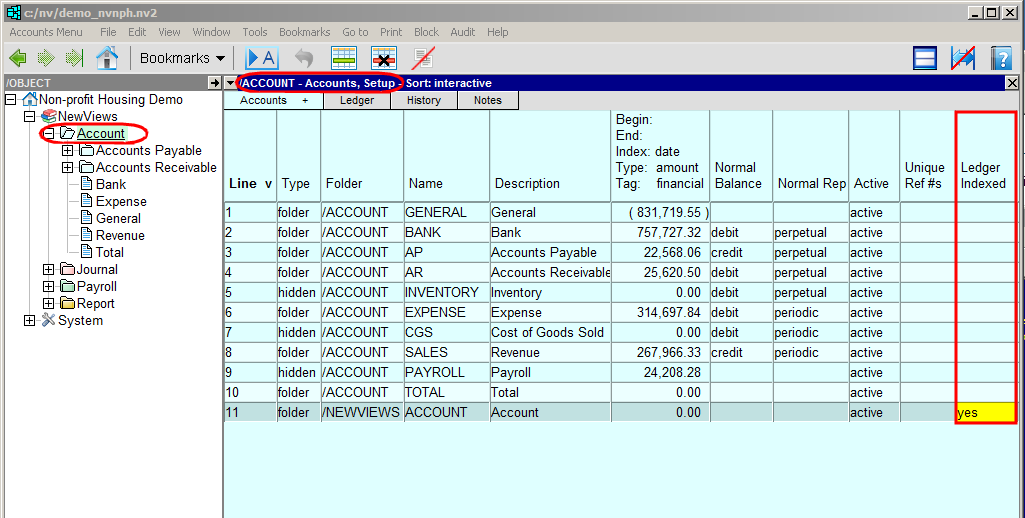Select the Bank account in tree
Viewport: 1025px width, 518px height.
[x=111, y=185]
